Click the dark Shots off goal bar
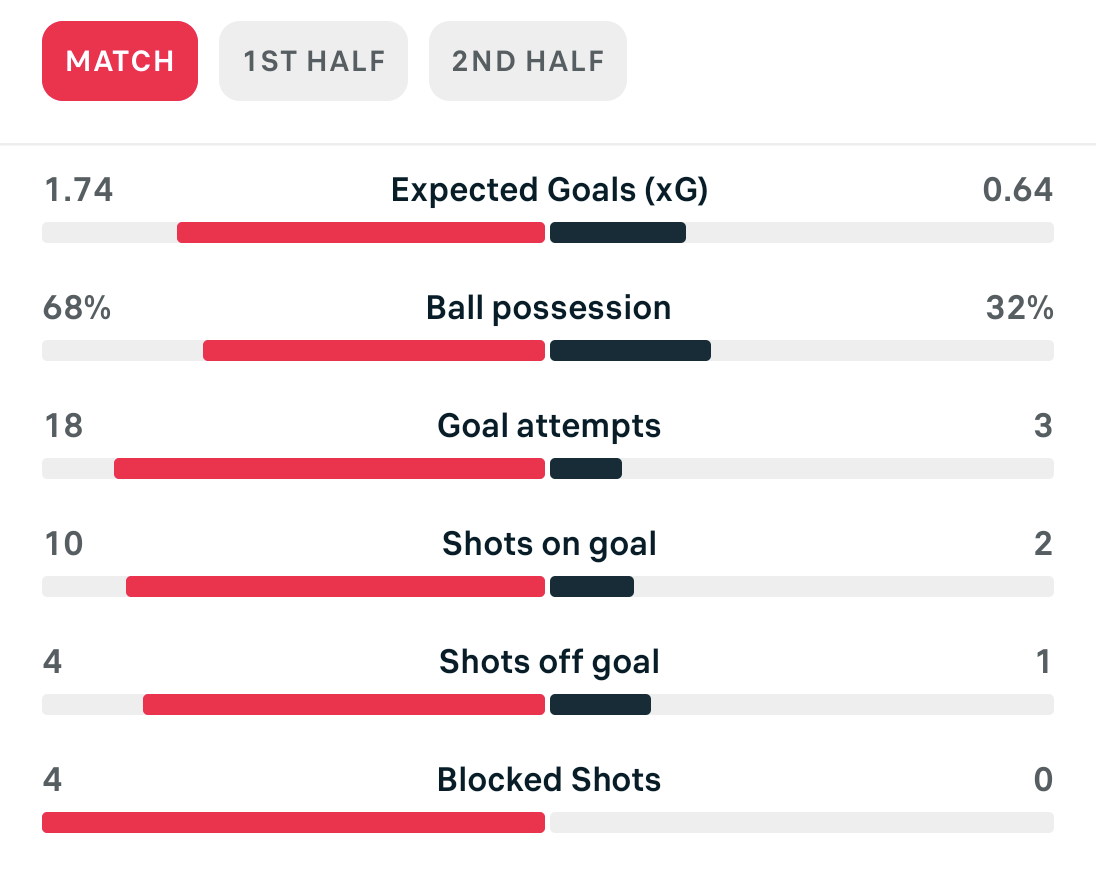The height and width of the screenshot is (878, 1096). coord(600,705)
